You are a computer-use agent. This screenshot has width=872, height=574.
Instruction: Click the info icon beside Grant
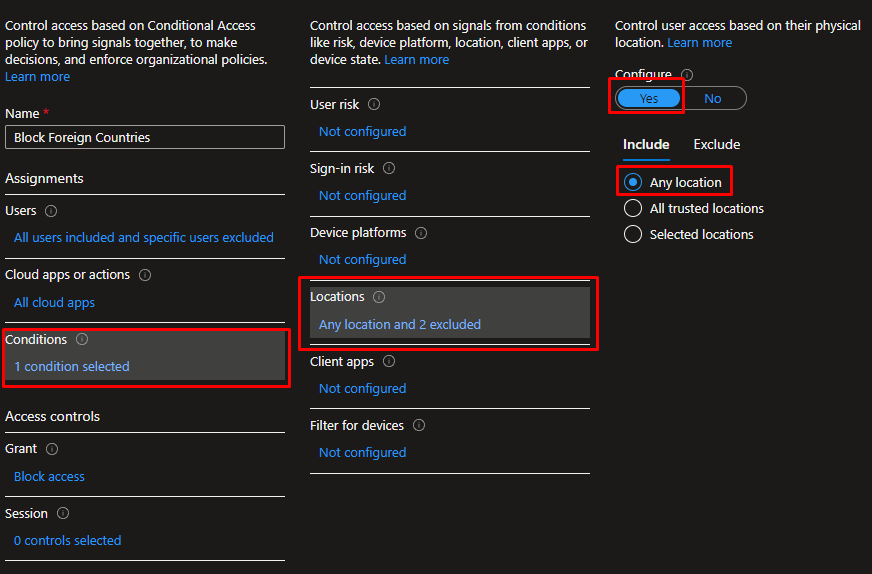coord(52,449)
